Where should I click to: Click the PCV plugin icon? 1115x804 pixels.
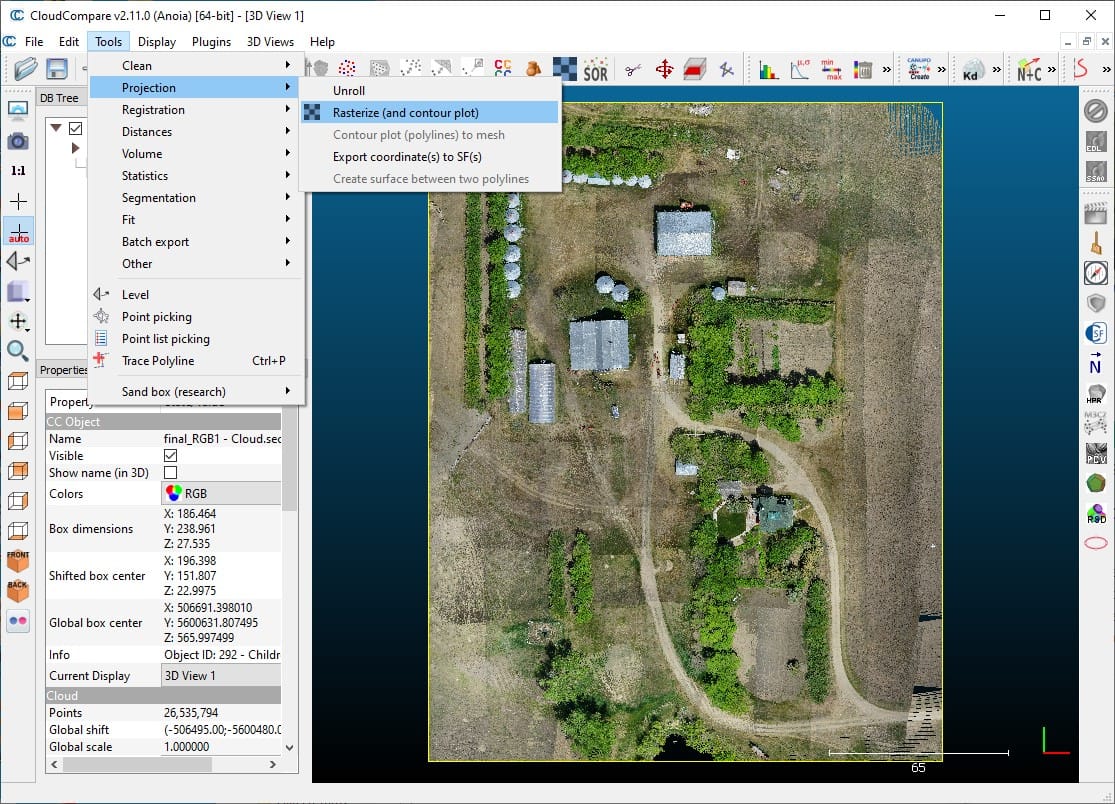[x=1096, y=454]
